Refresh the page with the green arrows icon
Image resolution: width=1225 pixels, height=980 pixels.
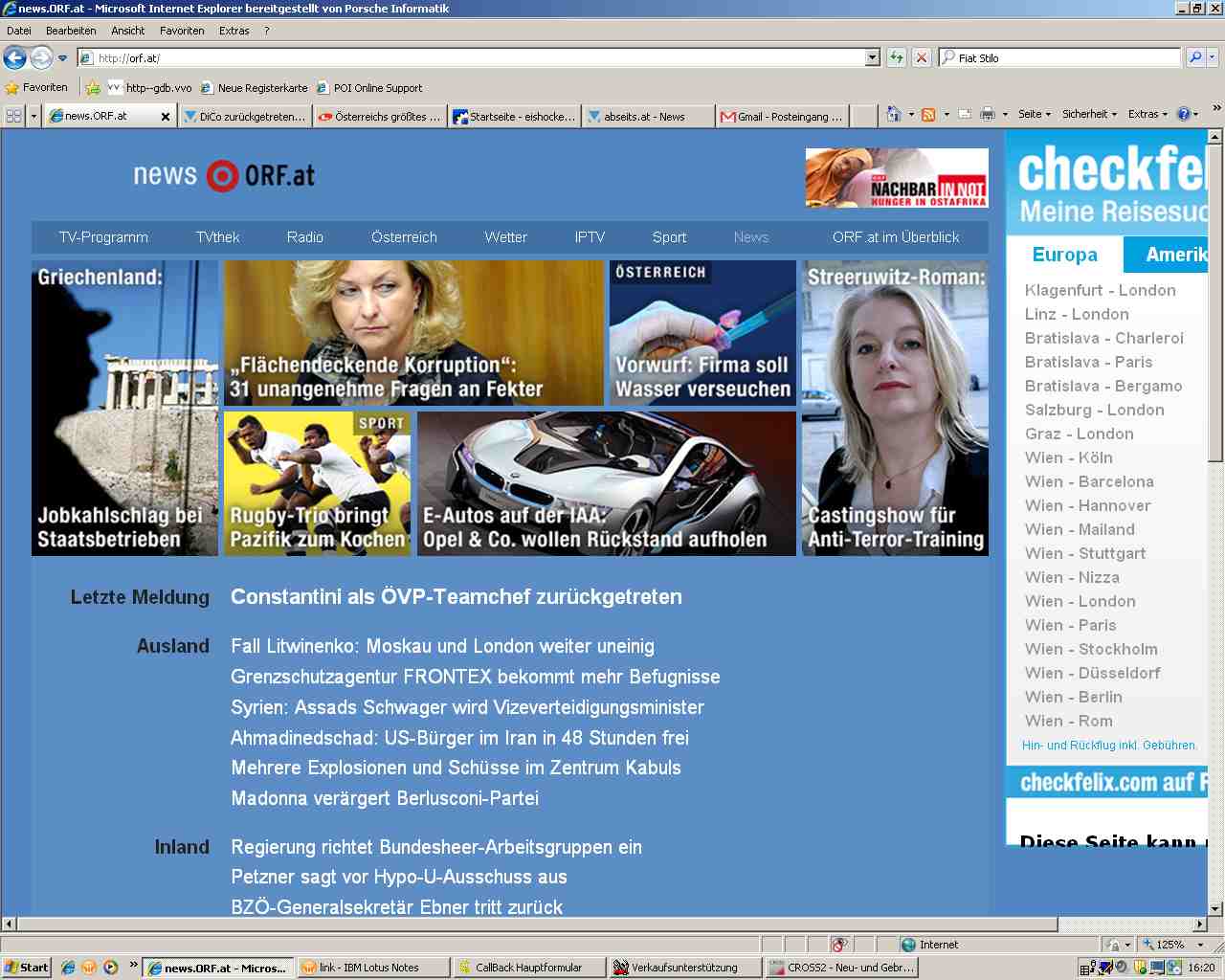(897, 58)
